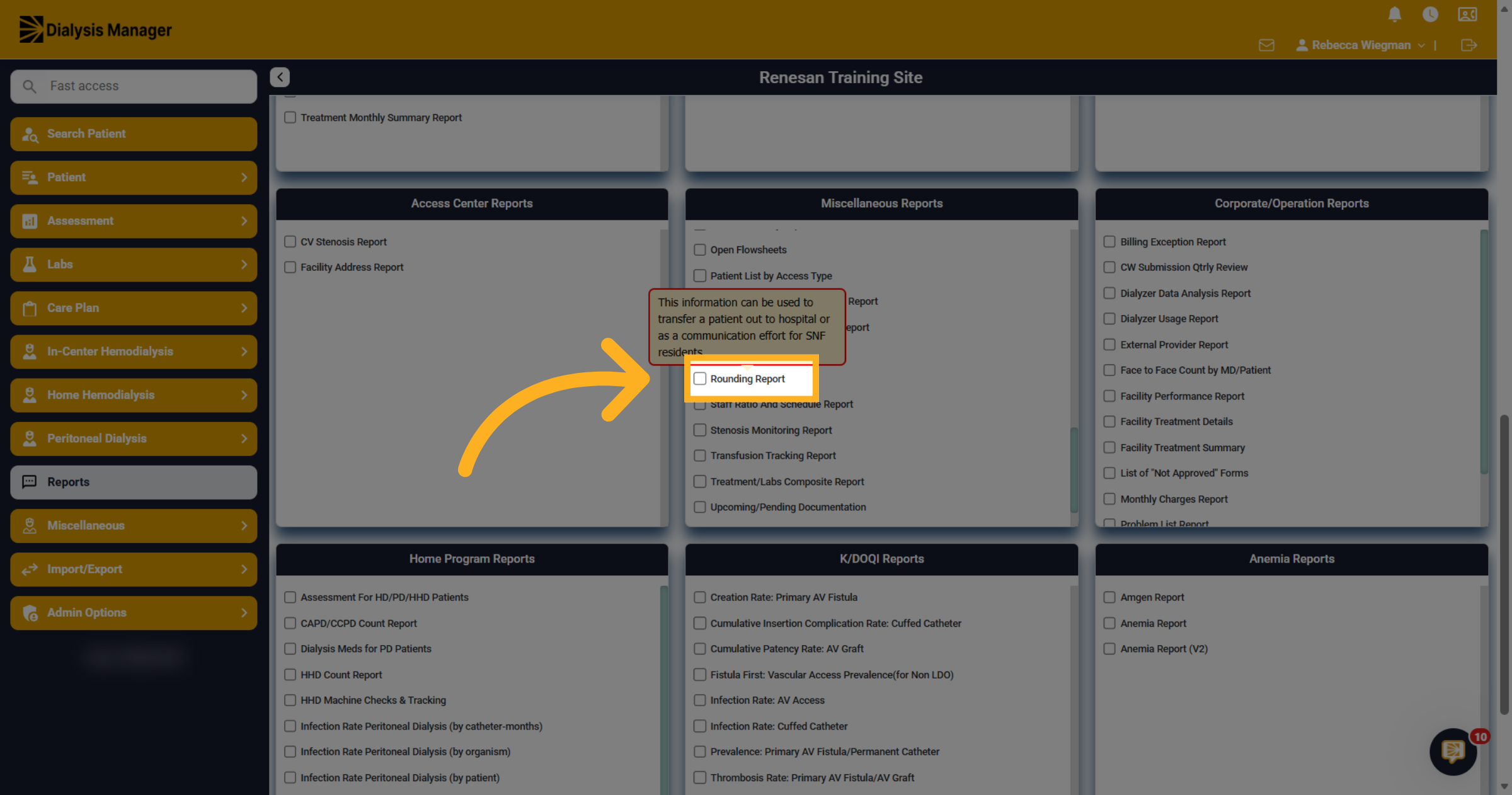Select the Assessment menu item
This screenshot has width=1512, height=795.
134,221
